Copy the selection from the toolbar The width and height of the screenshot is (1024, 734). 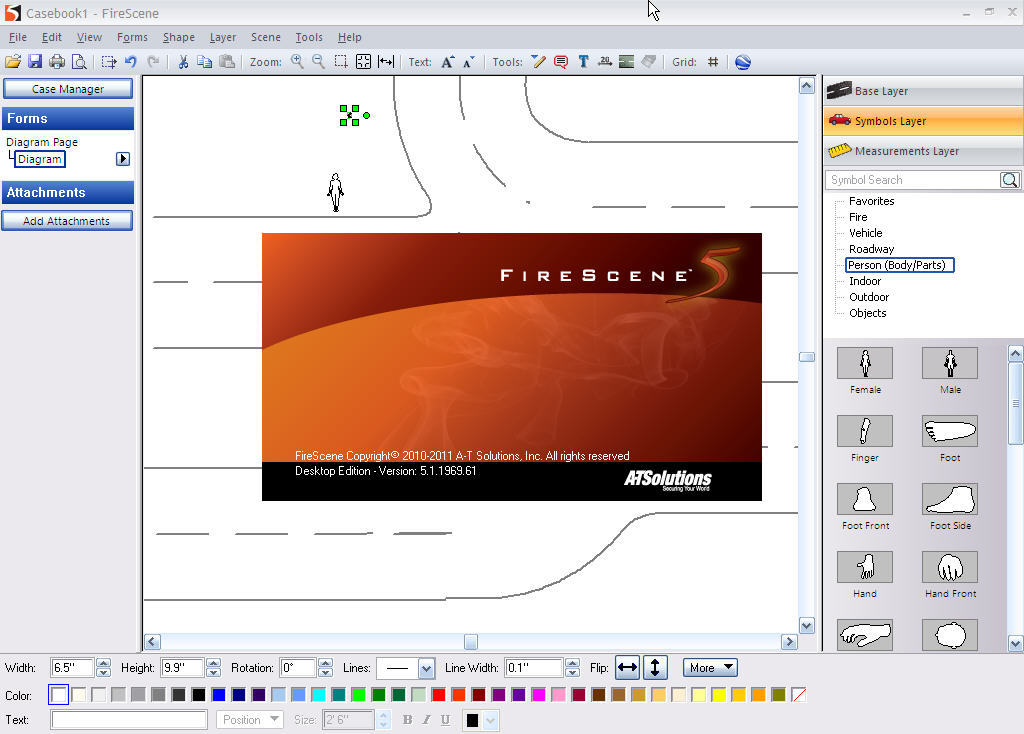[x=204, y=62]
